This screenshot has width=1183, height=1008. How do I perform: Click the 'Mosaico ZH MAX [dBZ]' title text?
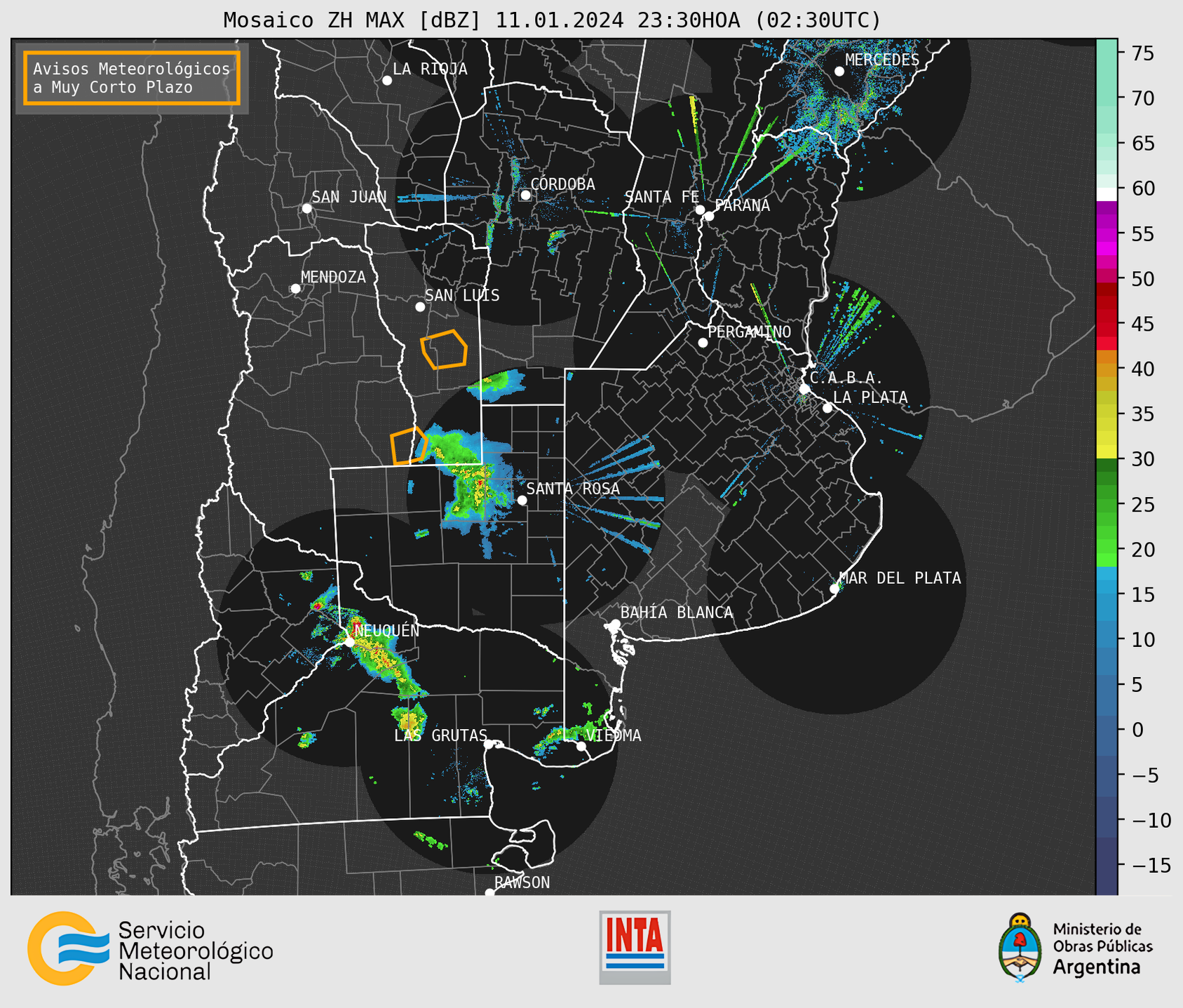[353, 20]
